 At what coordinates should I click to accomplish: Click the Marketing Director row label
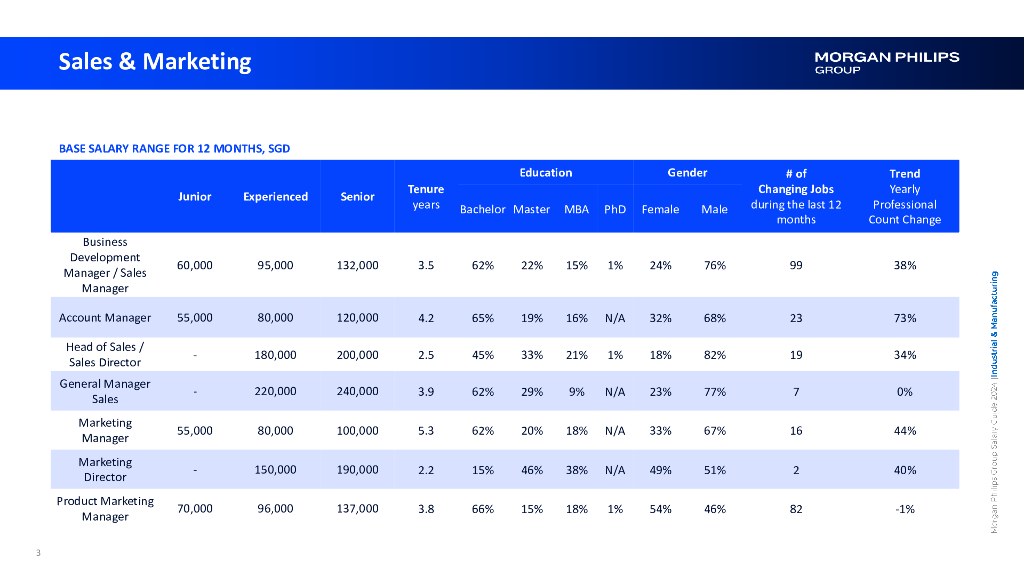105,470
